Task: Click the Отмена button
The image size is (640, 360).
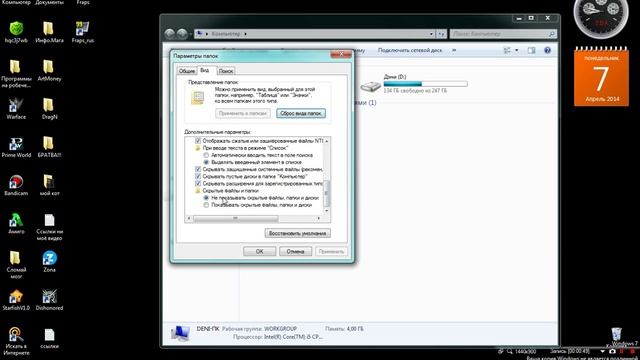Action: pos(295,251)
